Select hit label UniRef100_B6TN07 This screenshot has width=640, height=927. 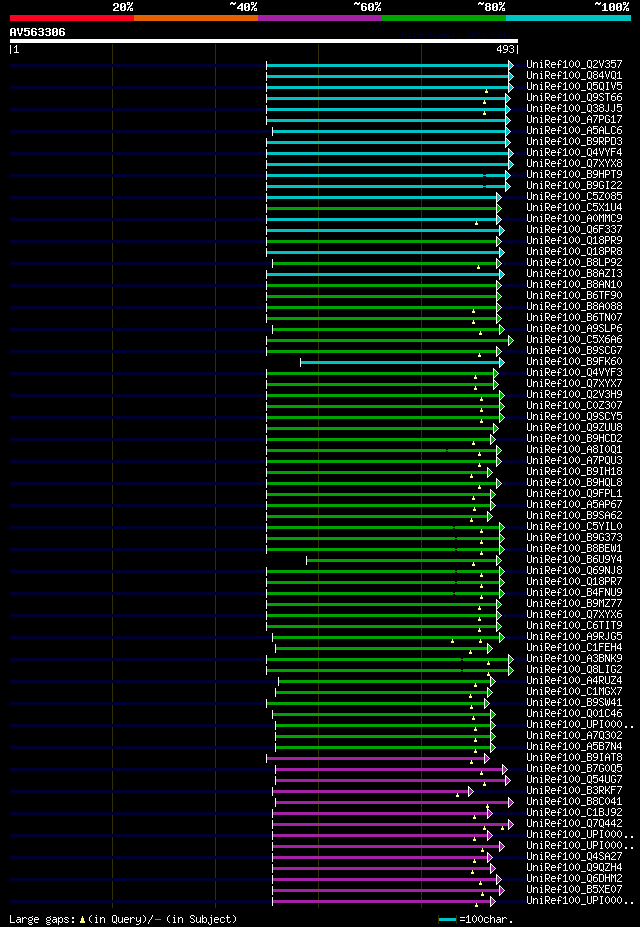pyautogui.click(x=574, y=317)
